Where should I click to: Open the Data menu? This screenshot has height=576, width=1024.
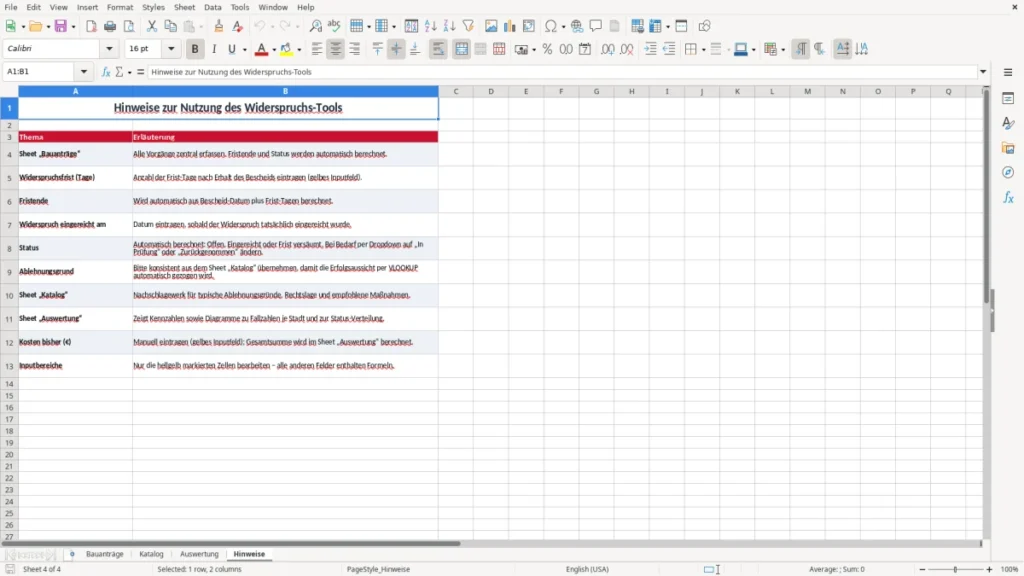tap(212, 7)
